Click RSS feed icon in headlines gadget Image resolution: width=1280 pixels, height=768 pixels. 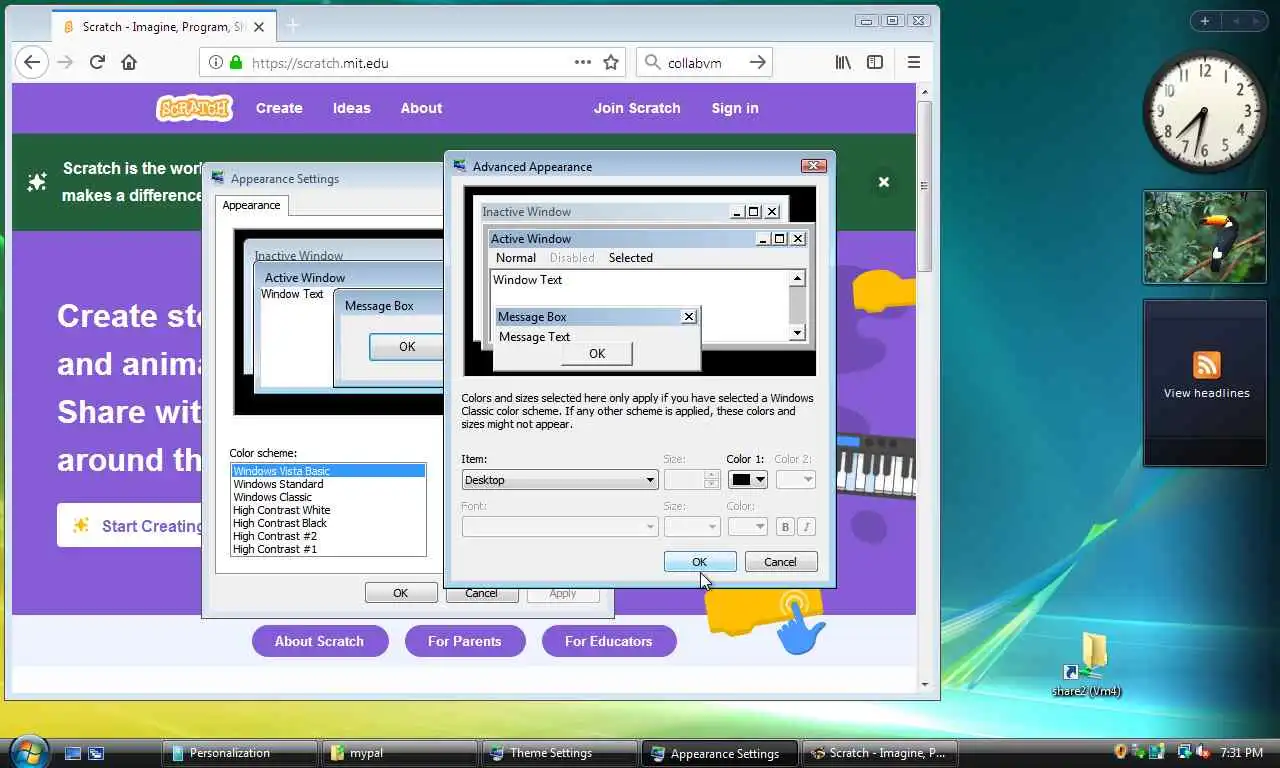pyautogui.click(x=1206, y=364)
